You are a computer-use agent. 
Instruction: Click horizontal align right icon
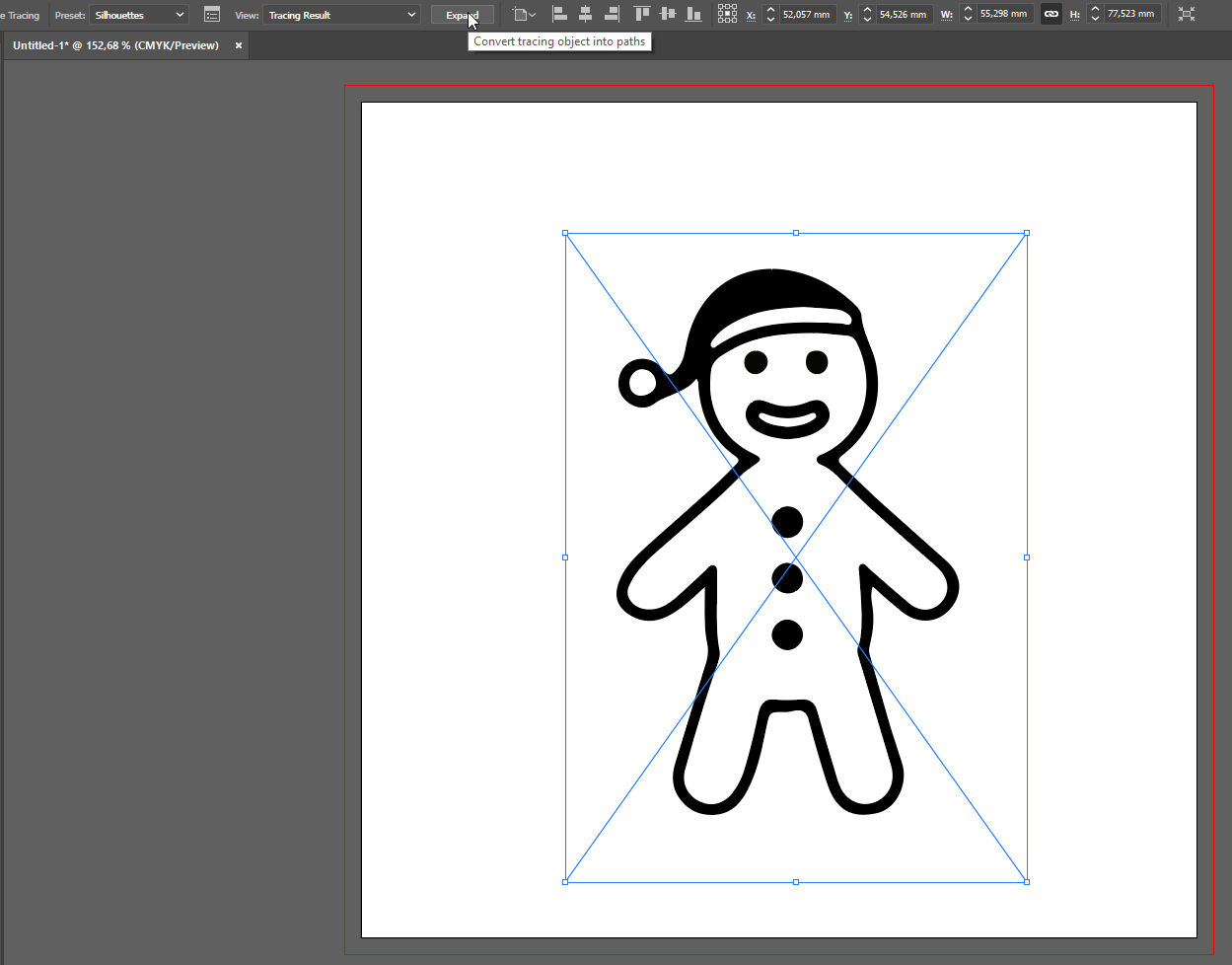[x=612, y=14]
